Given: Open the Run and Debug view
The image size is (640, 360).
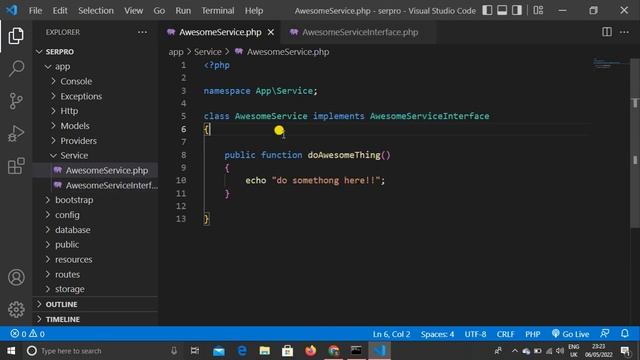Looking at the screenshot, I should point(16,133).
